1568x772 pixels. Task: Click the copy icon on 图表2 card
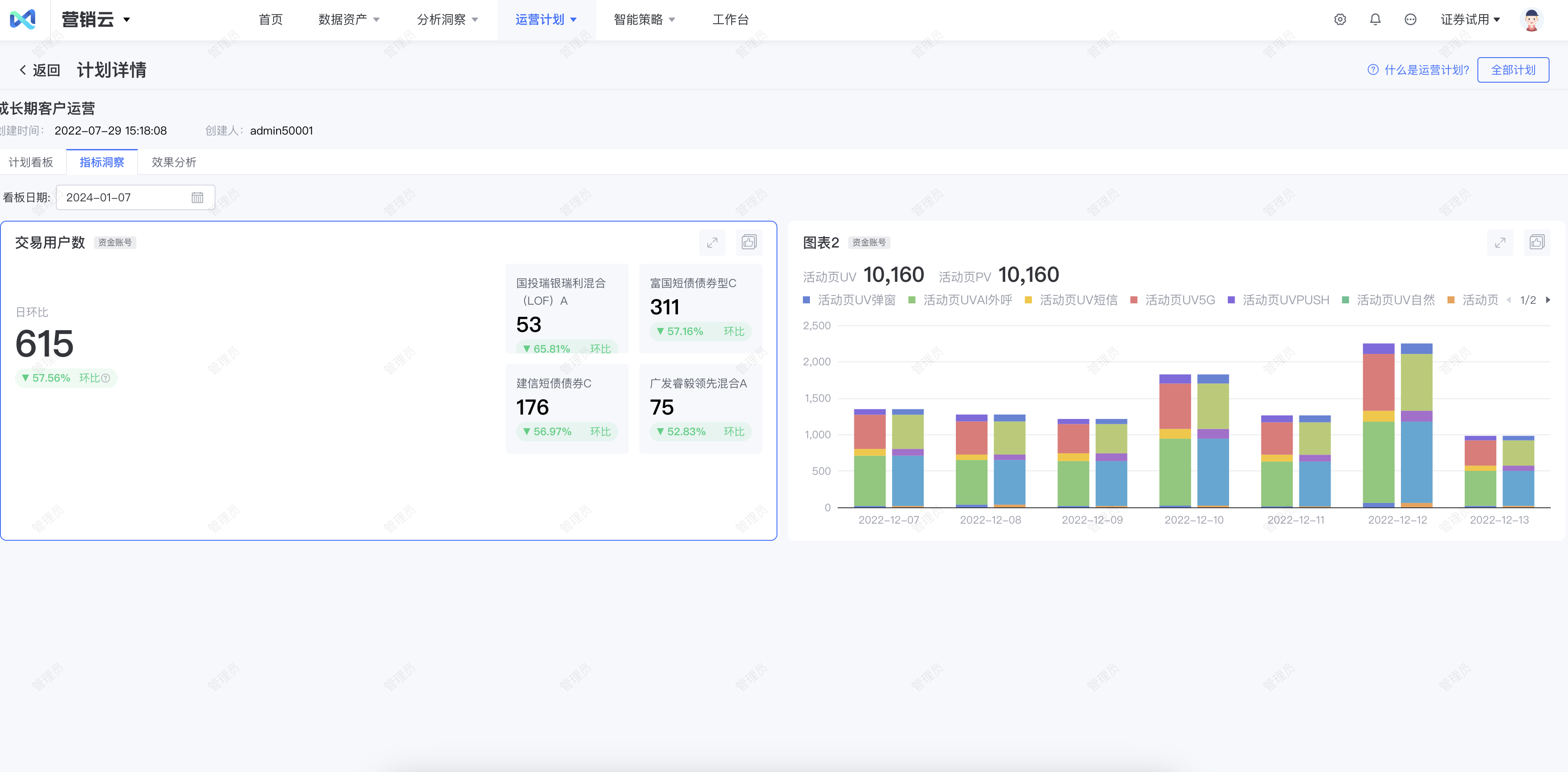[x=1537, y=242]
